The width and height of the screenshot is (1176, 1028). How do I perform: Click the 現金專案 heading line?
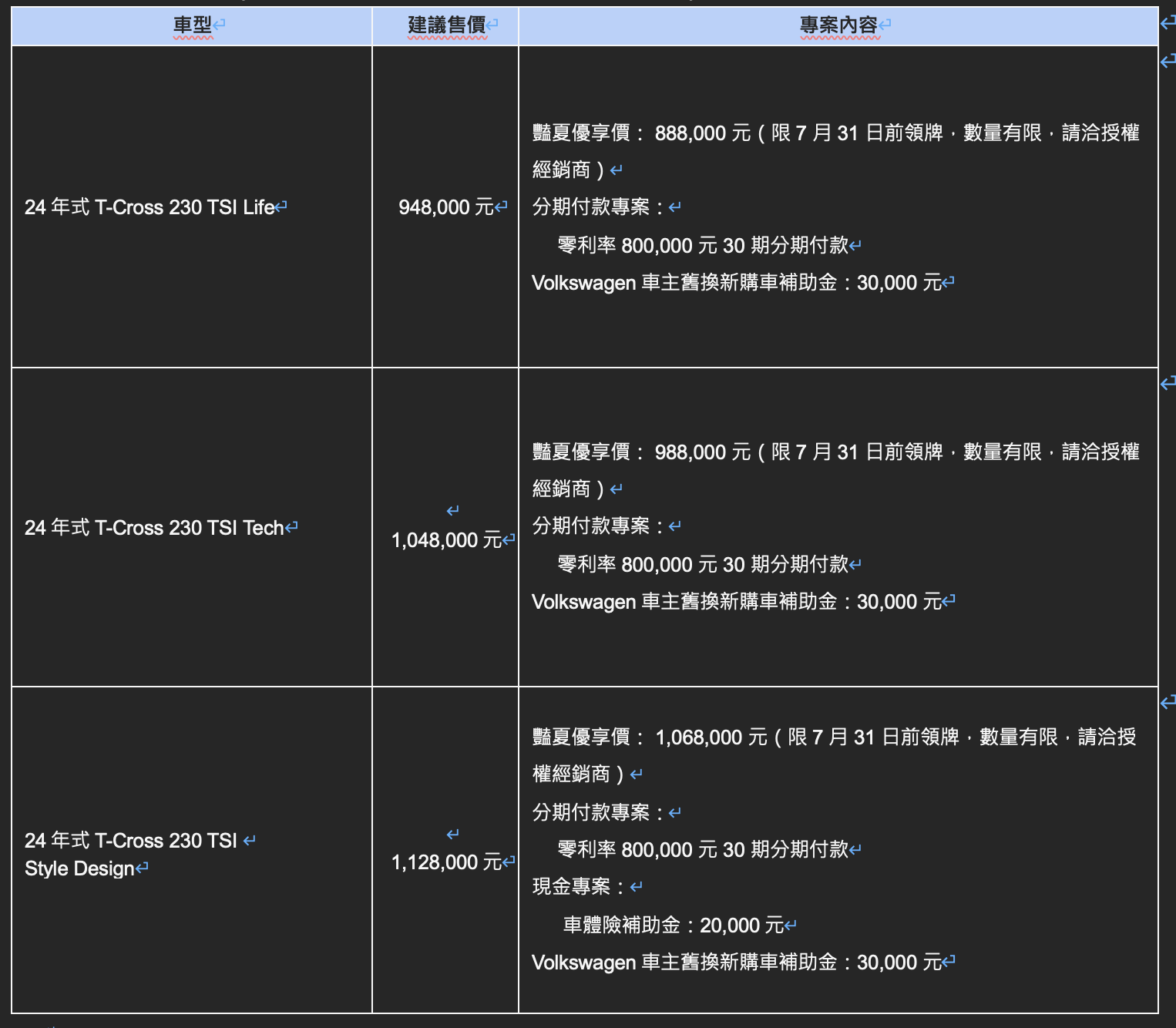[x=571, y=887]
